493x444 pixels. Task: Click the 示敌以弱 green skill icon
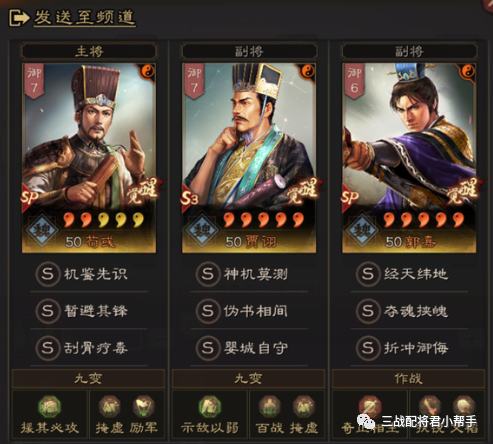[x=210, y=407]
